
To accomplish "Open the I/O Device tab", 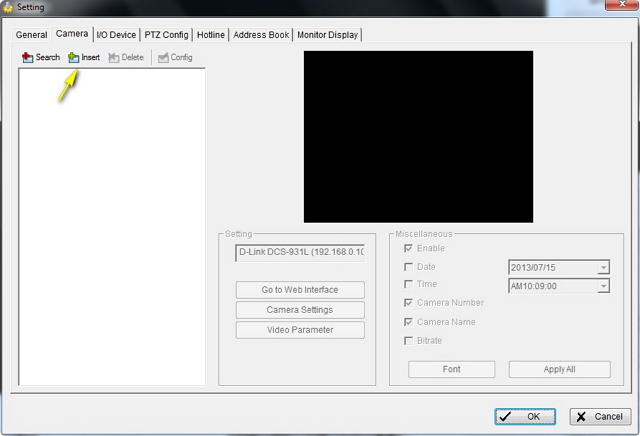I will (116, 35).
